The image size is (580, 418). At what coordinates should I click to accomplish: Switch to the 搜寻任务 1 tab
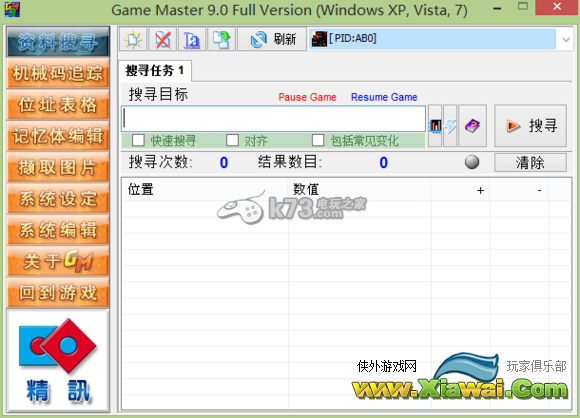coord(155,70)
